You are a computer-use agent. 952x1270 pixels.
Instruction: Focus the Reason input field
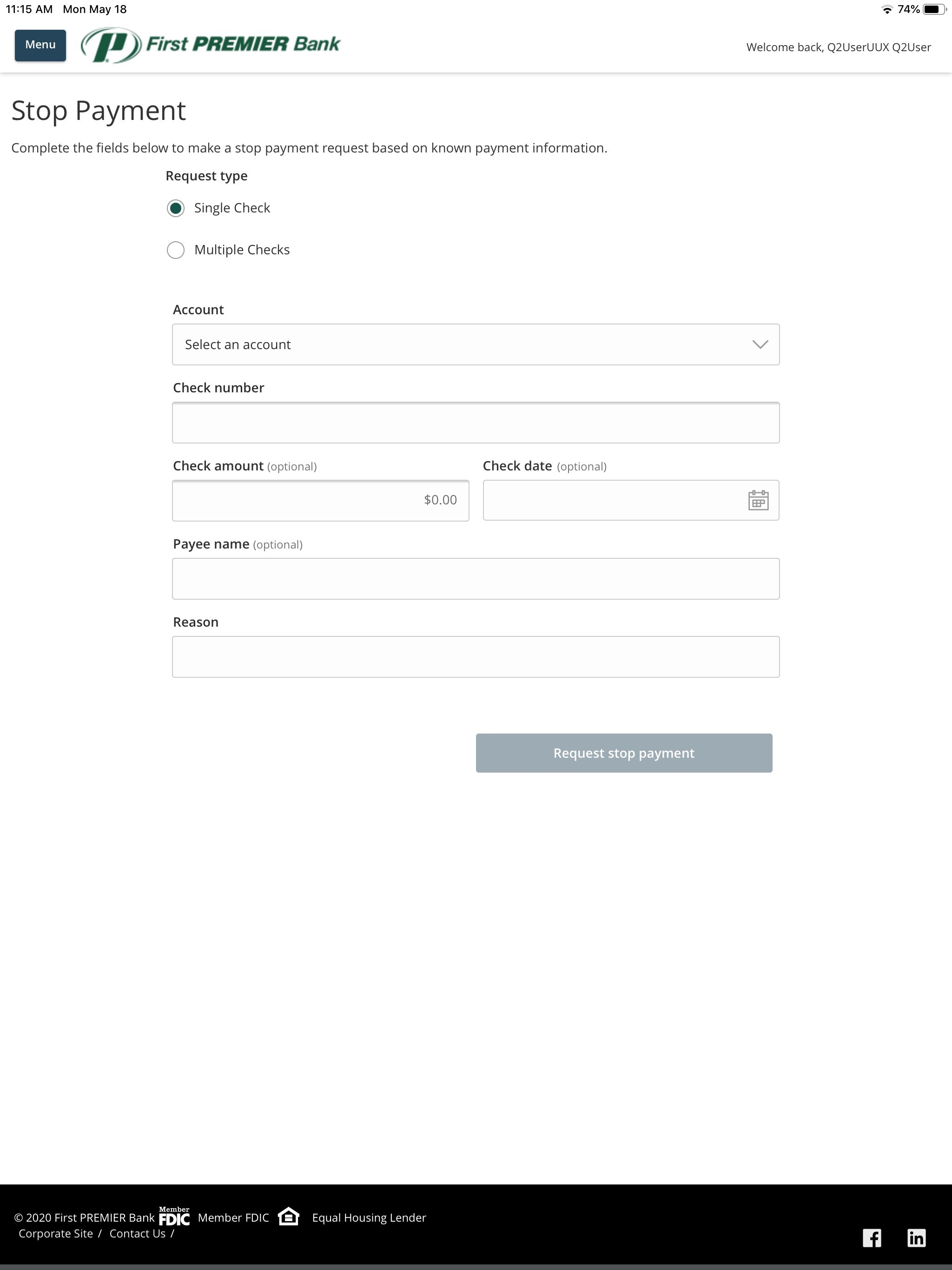coord(476,657)
